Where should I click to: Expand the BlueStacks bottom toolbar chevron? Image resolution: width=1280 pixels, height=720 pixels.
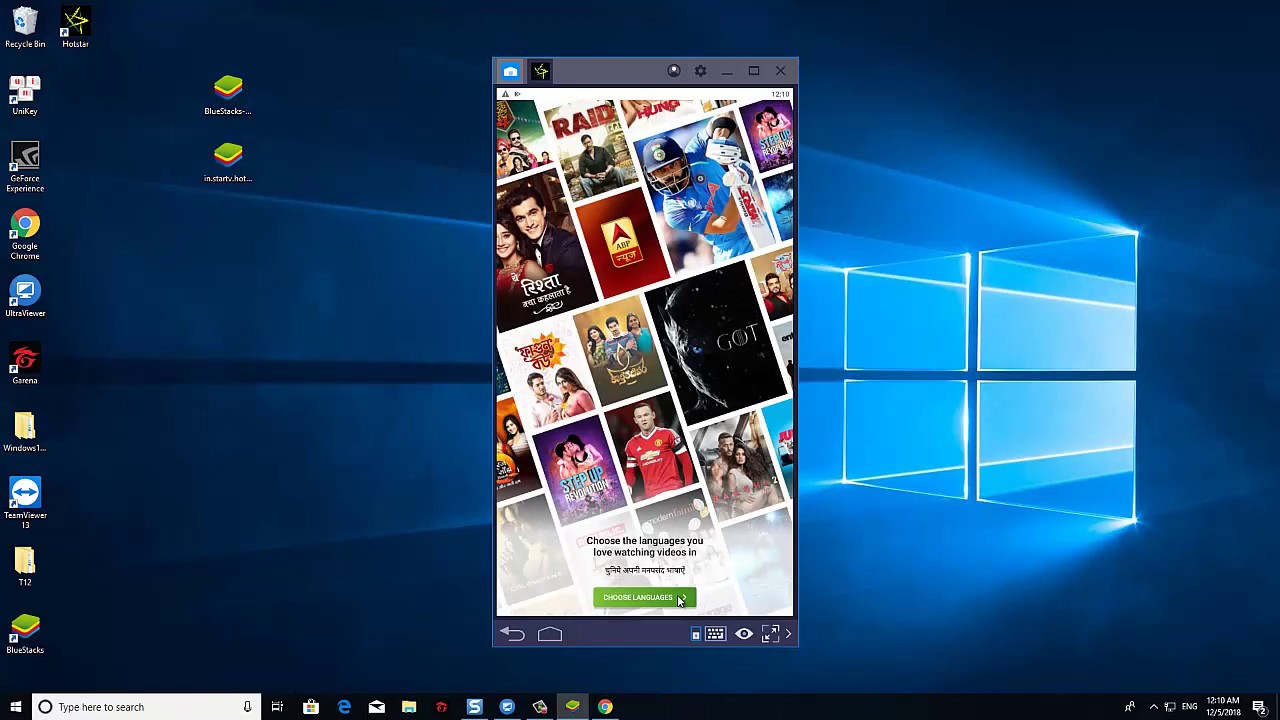coord(788,634)
